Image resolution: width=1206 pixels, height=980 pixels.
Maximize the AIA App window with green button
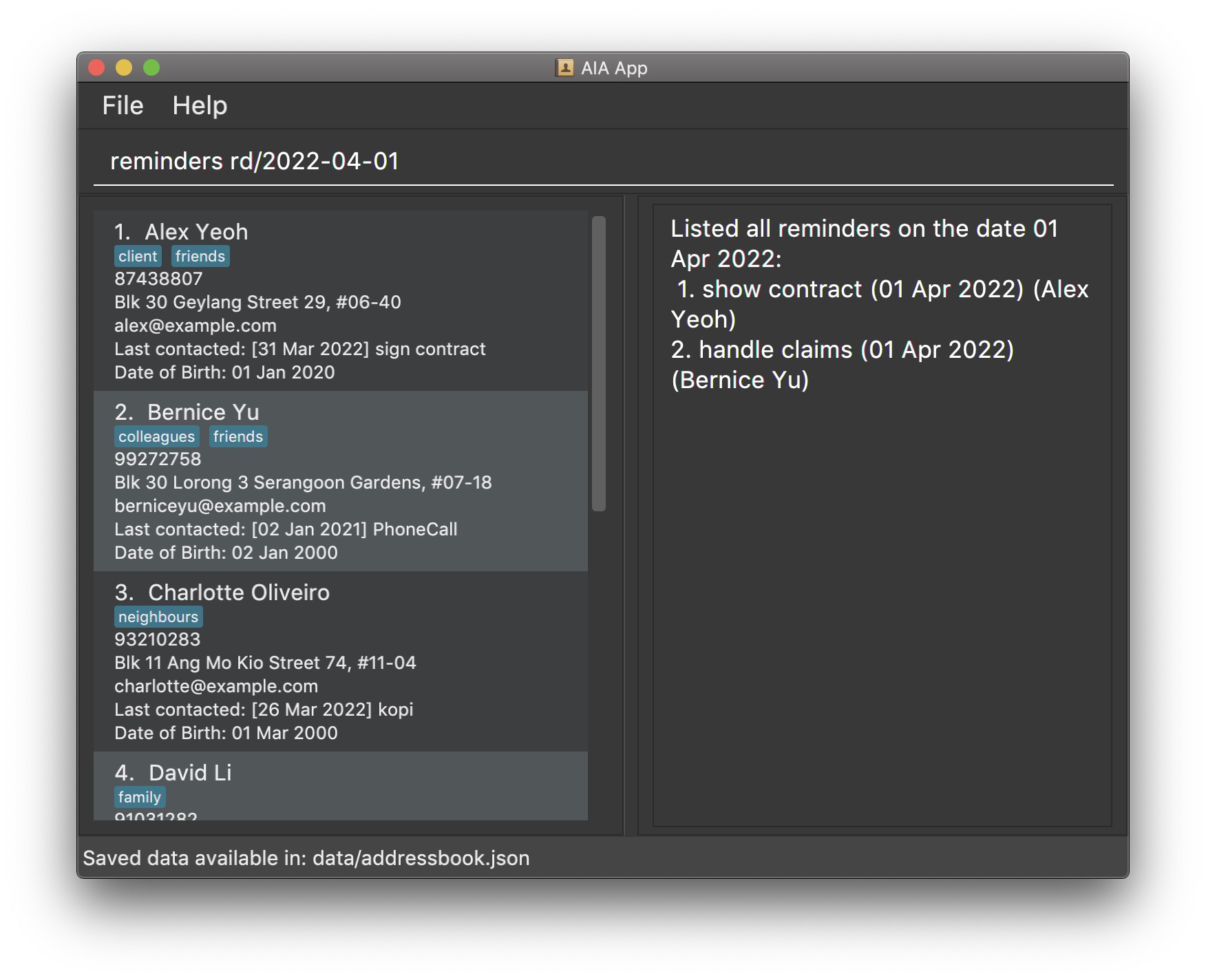pos(151,67)
